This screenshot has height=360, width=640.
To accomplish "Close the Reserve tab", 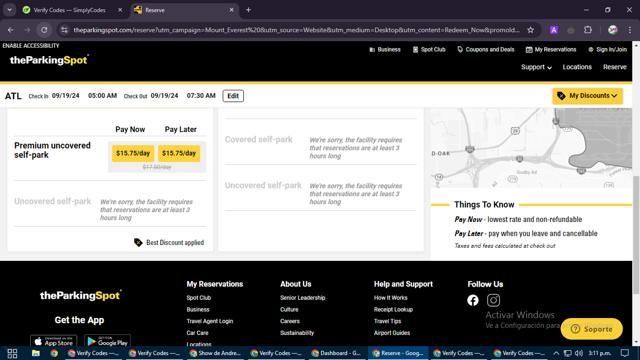I will click(x=231, y=10).
